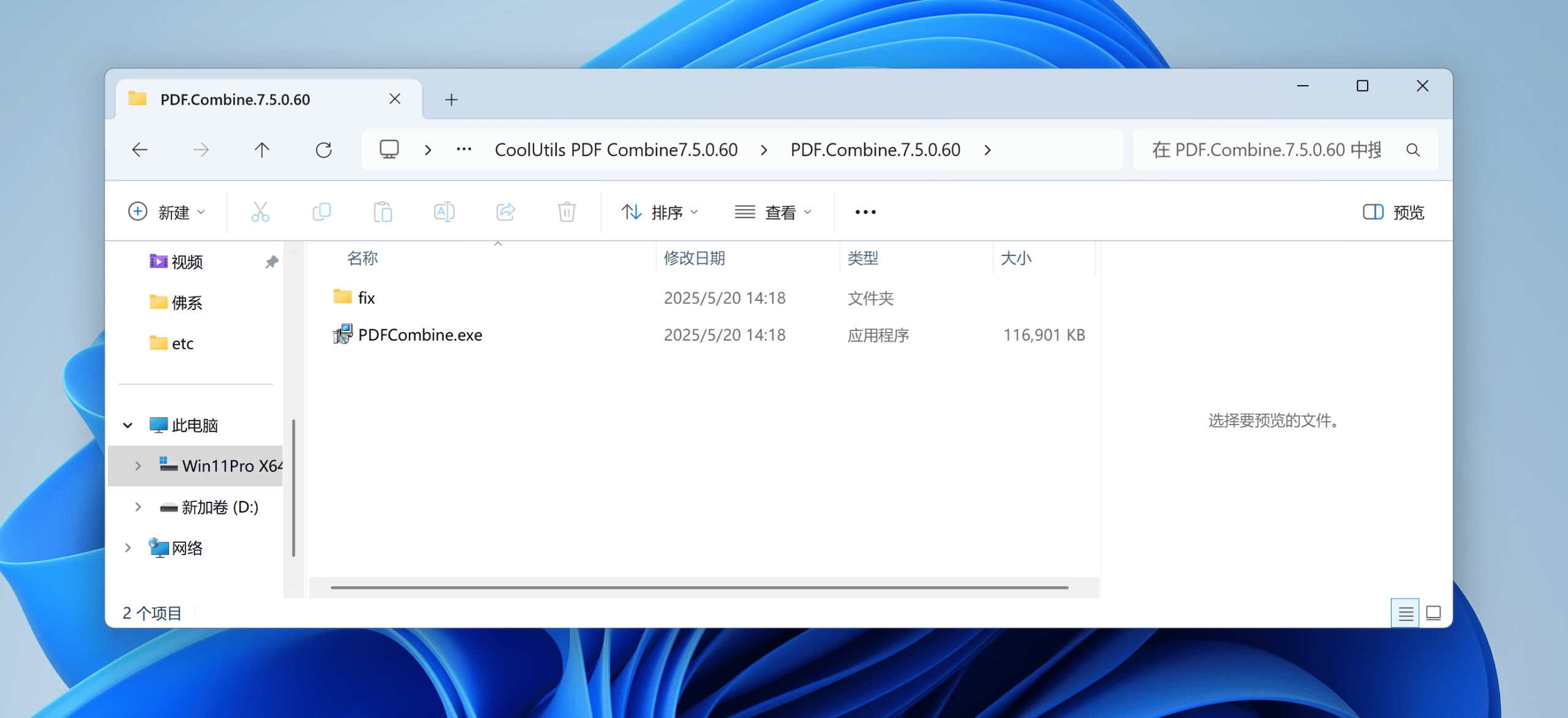Refresh the current folder
This screenshot has width=1568, height=718.
[x=323, y=150]
